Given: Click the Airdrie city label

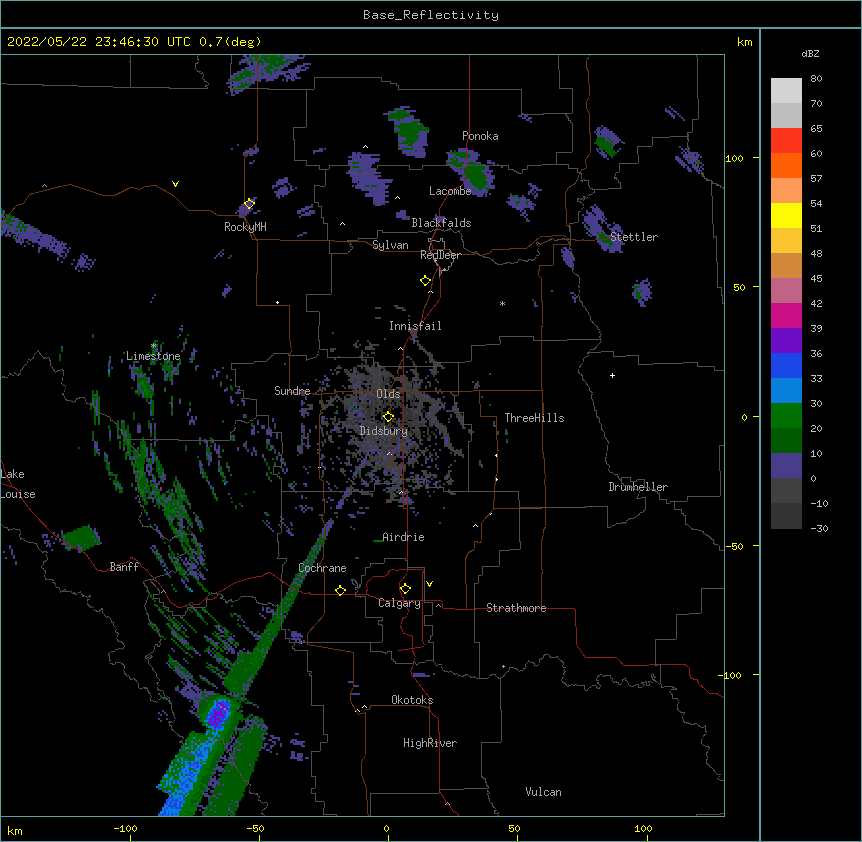Looking at the screenshot, I should tap(403, 537).
